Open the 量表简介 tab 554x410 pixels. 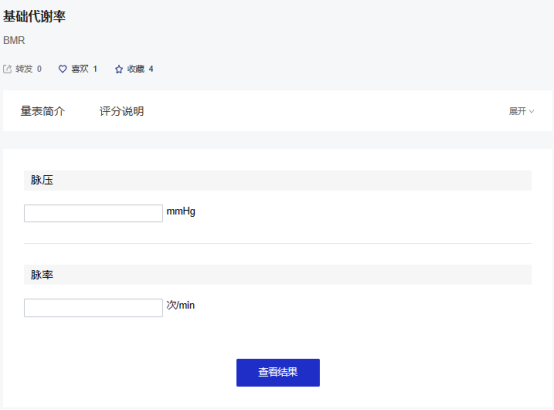pyautogui.click(x=42, y=111)
